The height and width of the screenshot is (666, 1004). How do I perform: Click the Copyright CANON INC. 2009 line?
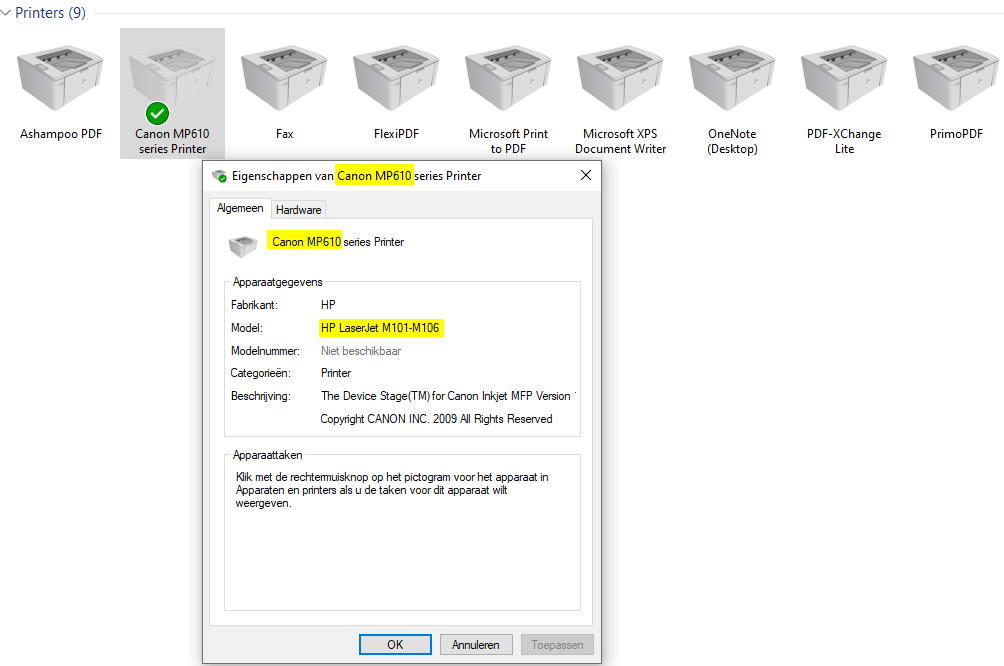tap(436, 419)
